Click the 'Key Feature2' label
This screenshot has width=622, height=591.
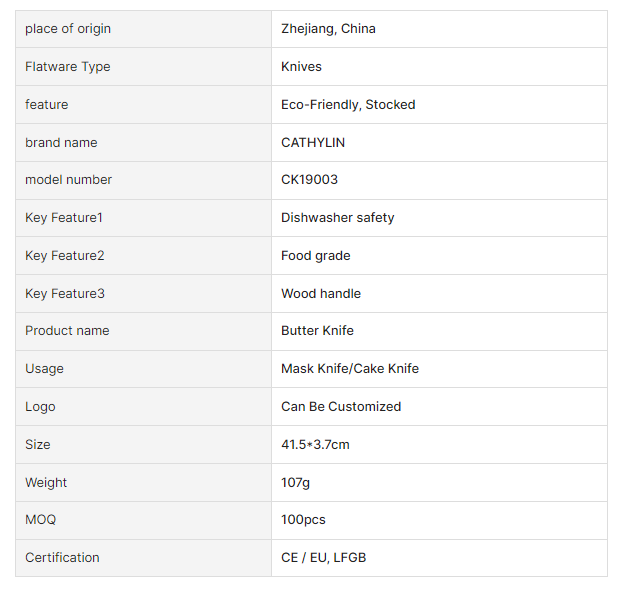[65, 256]
